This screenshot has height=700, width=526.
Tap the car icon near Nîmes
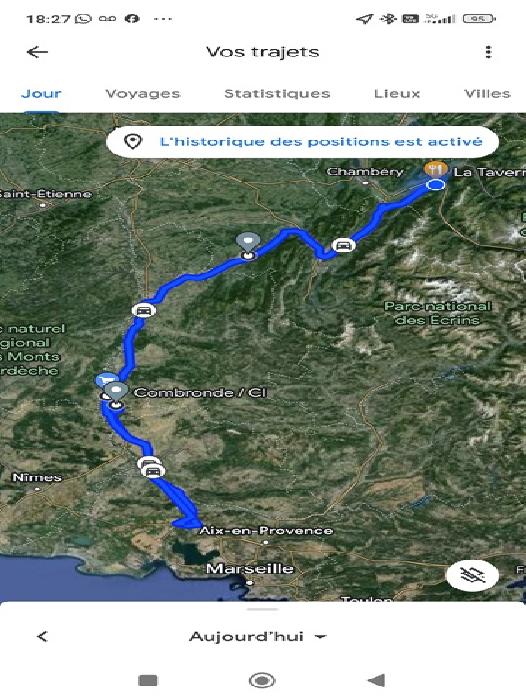pyautogui.click(x=153, y=471)
